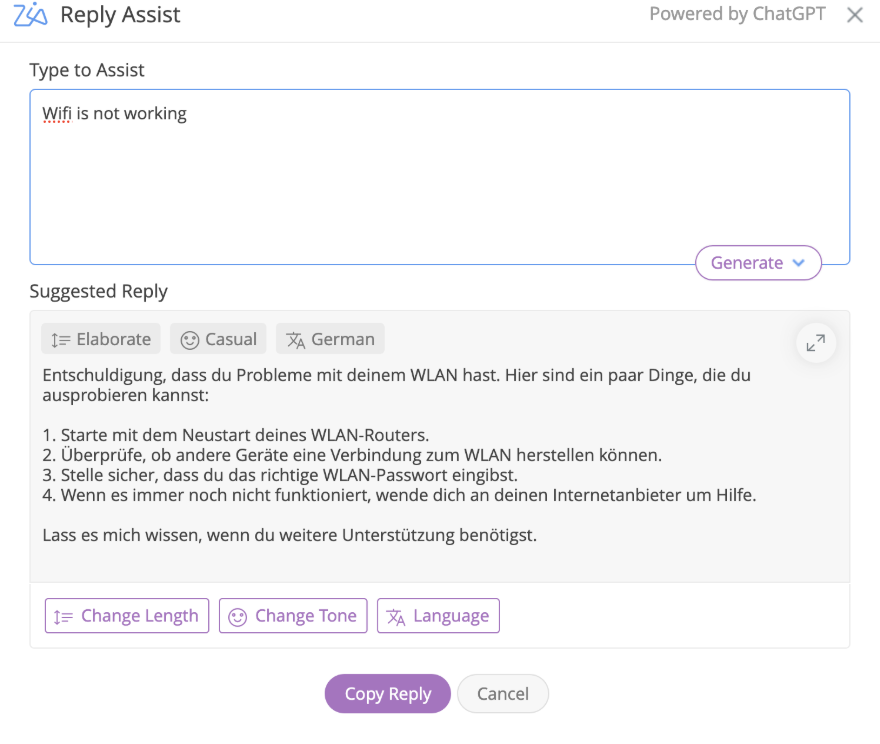Open the Generate dropdown arrow

tap(798, 263)
